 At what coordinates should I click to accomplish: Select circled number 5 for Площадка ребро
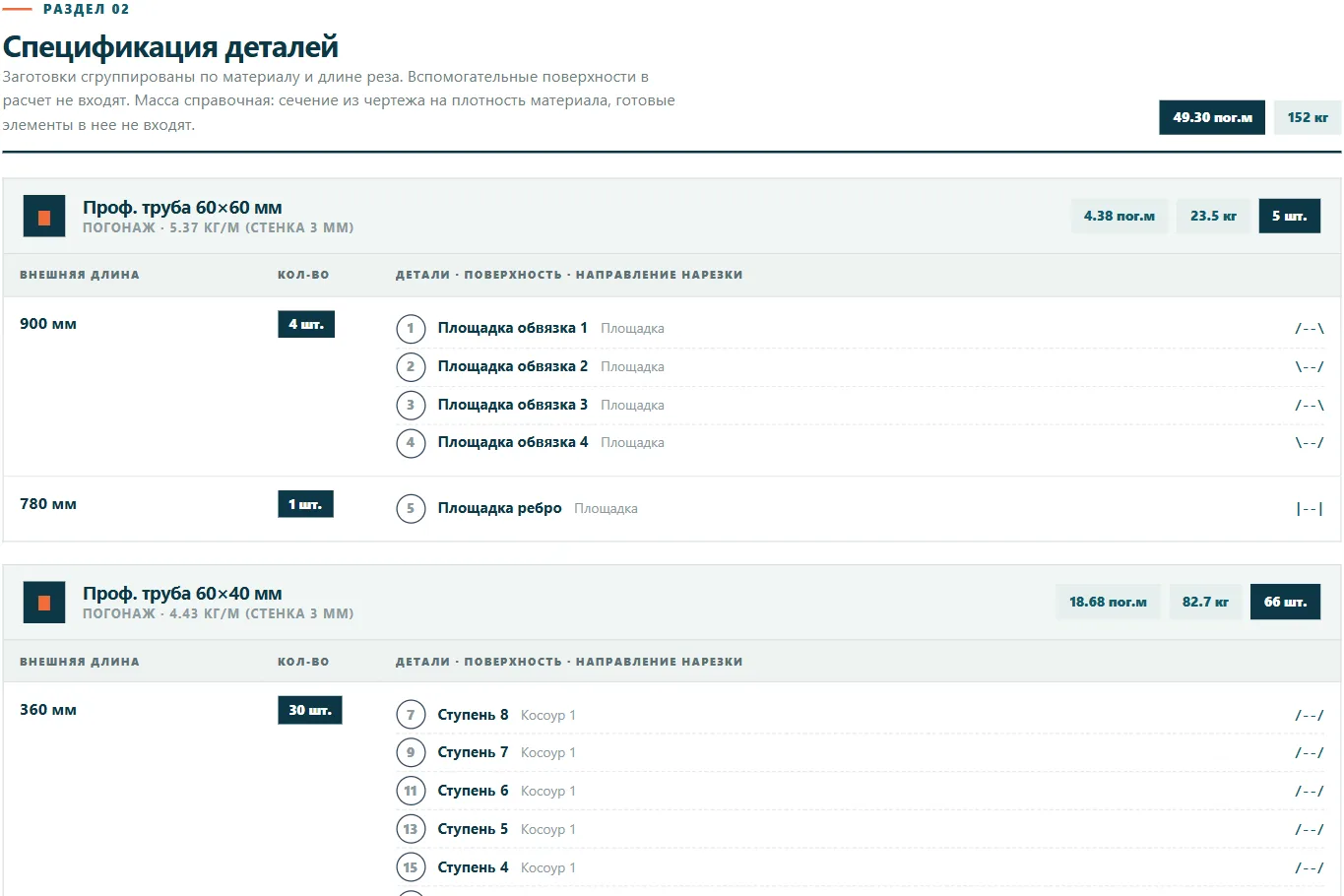(x=411, y=508)
